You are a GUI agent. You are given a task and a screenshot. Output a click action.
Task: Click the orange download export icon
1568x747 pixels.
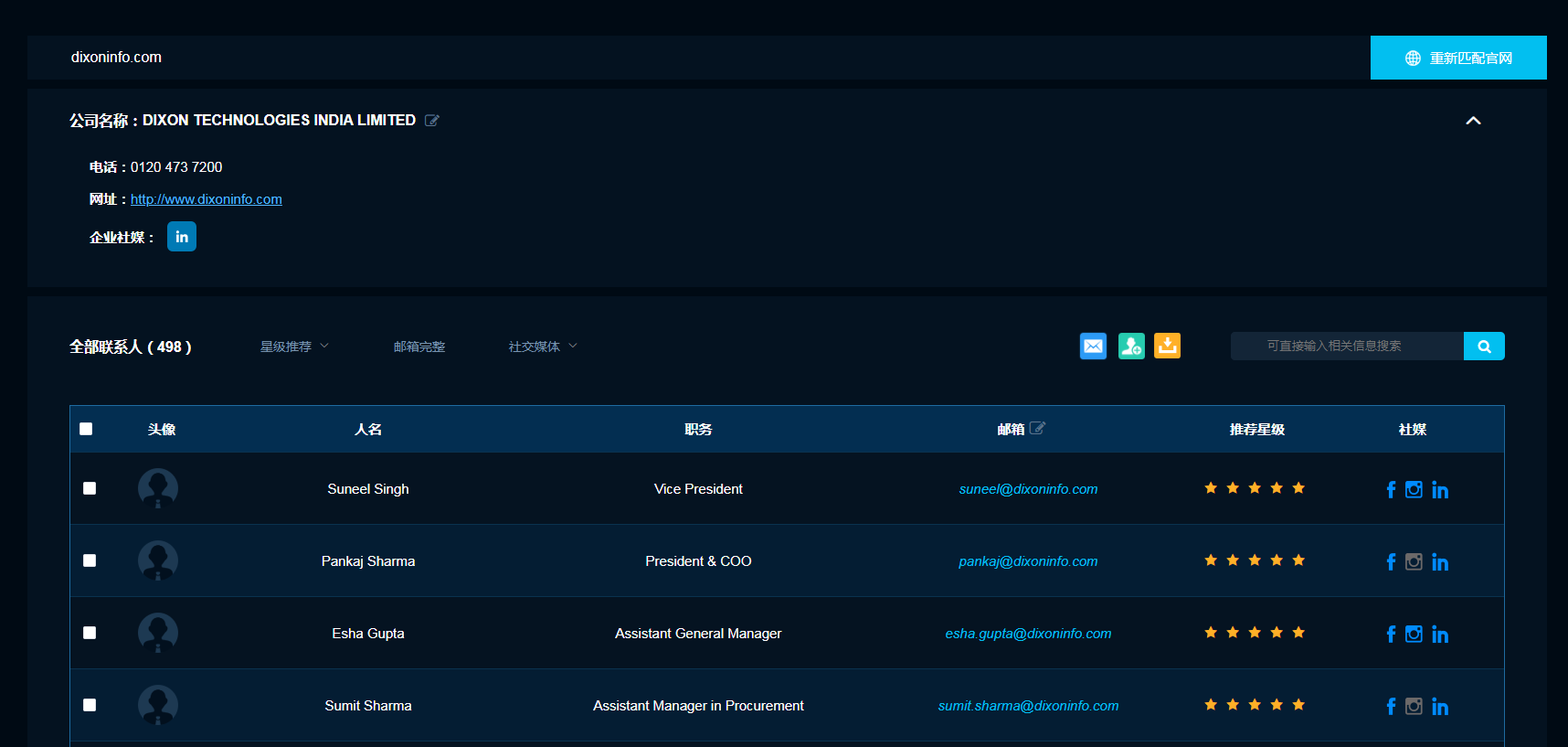(1167, 346)
